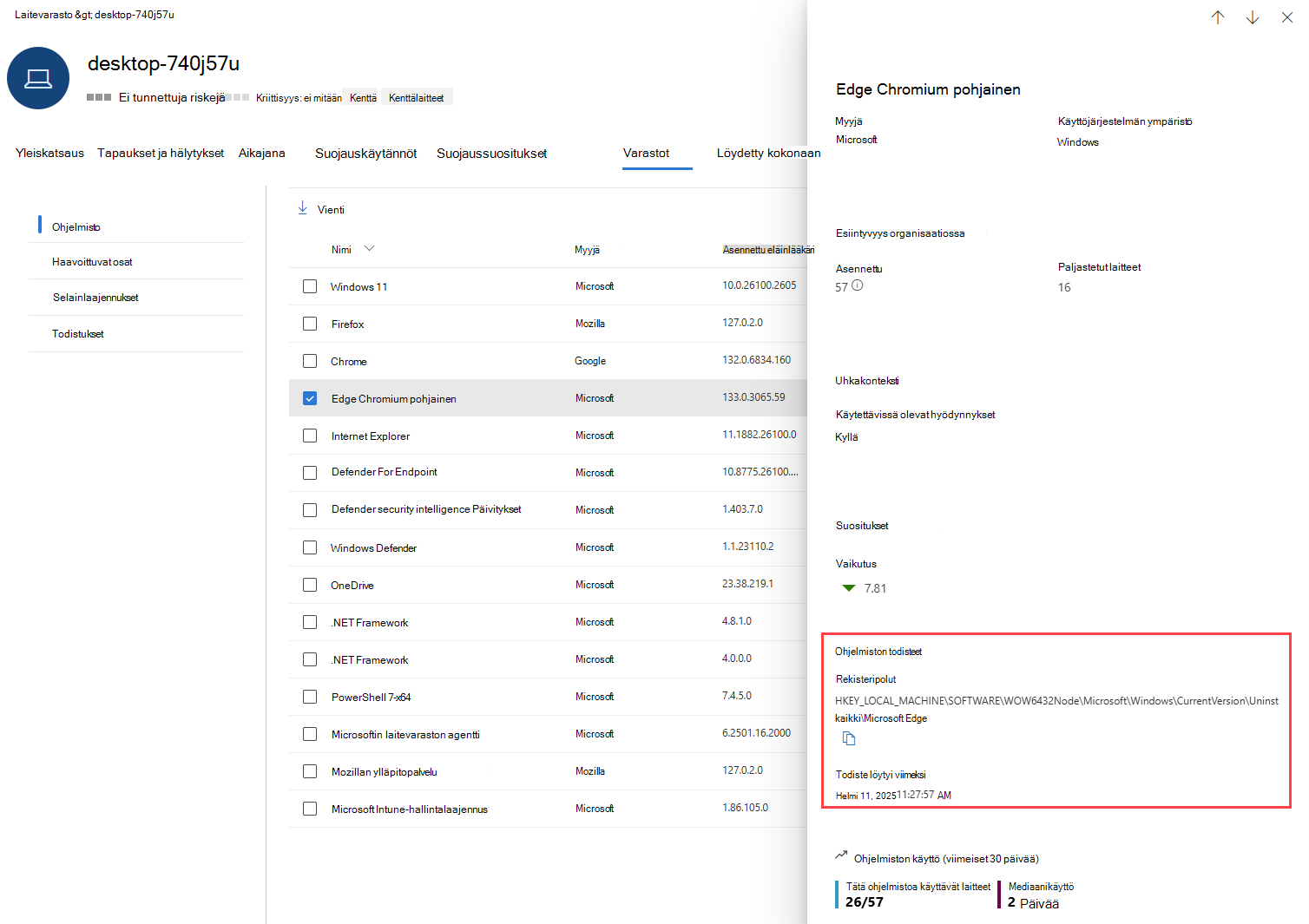This screenshot has height=924, width=1309.
Task: Open the Windows 11 software row
Action: 549,286
